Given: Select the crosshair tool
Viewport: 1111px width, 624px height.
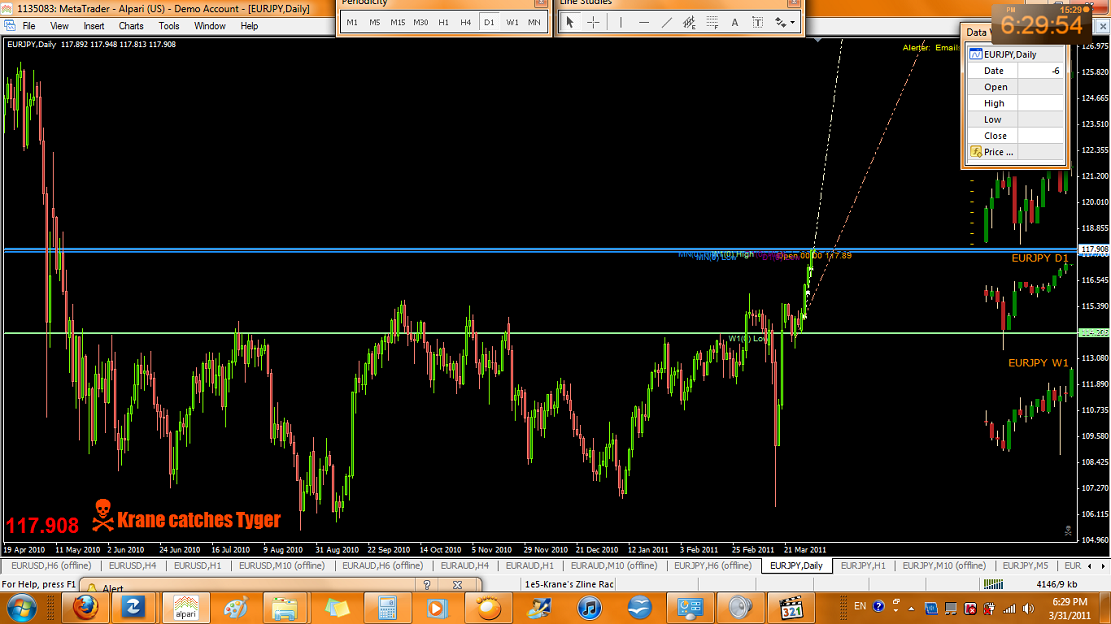Looking at the screenshot, I should [593, 23].
